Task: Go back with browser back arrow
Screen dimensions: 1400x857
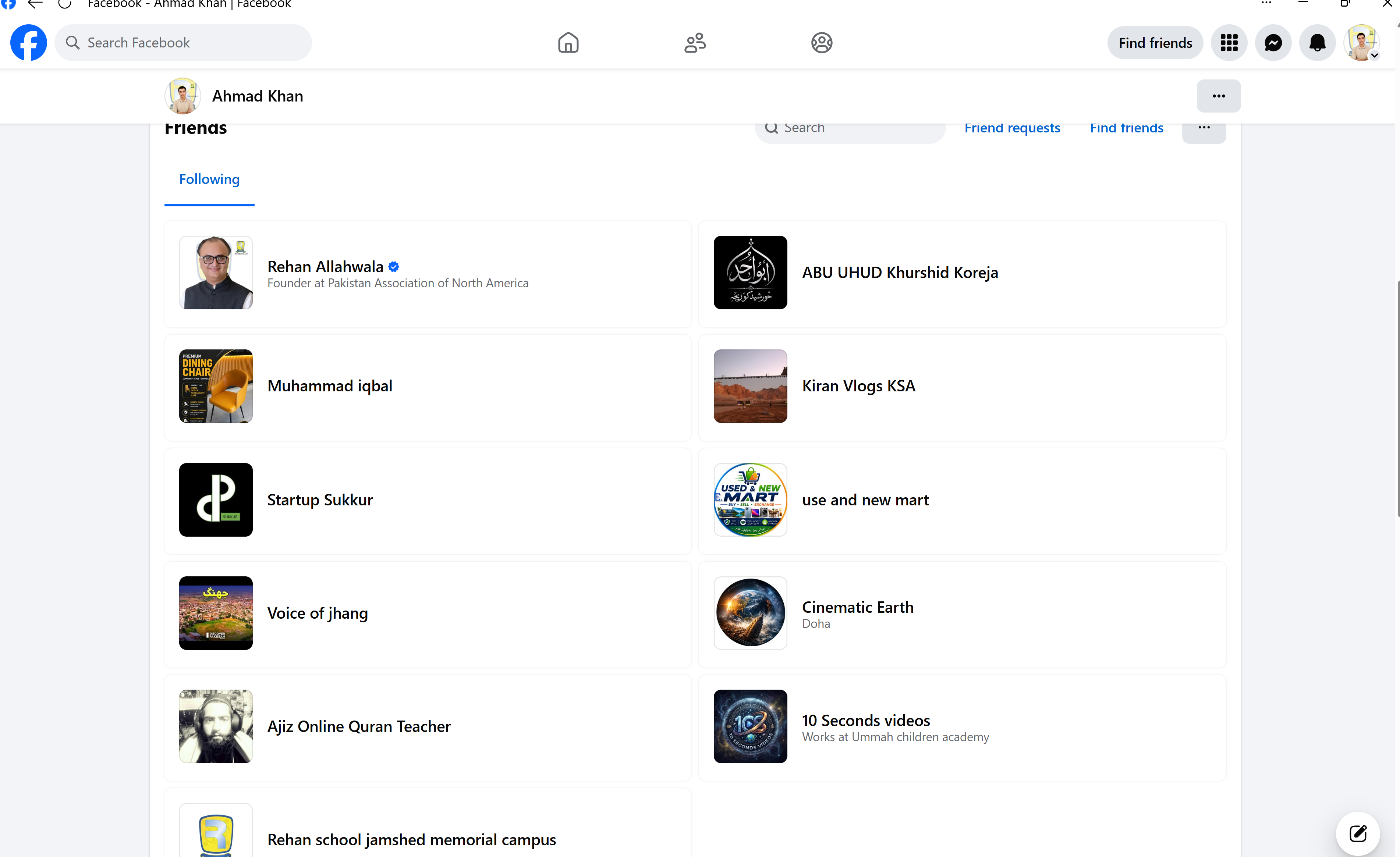Action: [35, 4]
